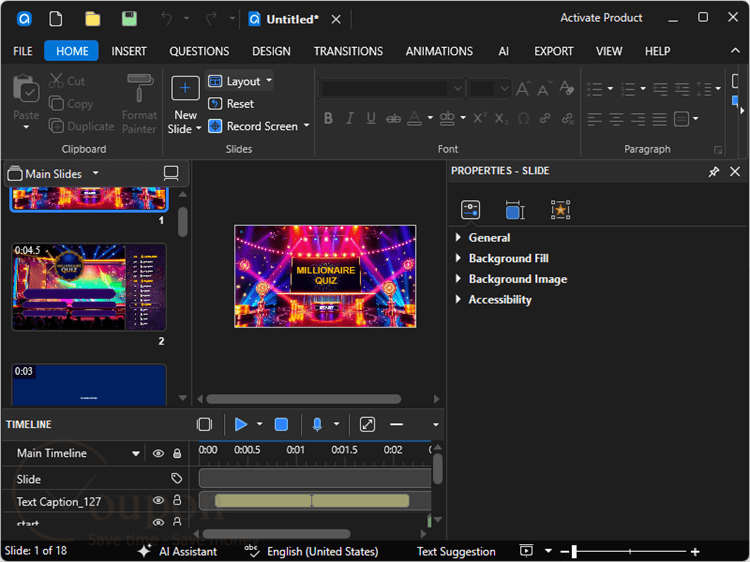This screenshot has height=562, width=750.
Task: Click the Insert Hyperlink chain icon
Action: tap(545, 118)
